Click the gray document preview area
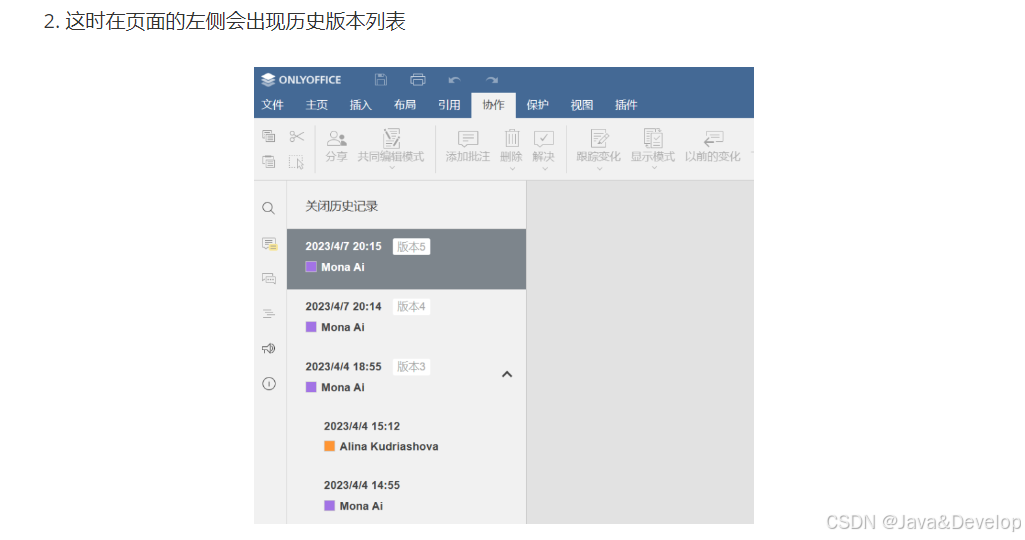This screenshot has height=540, width=1025. pos(640,352)
